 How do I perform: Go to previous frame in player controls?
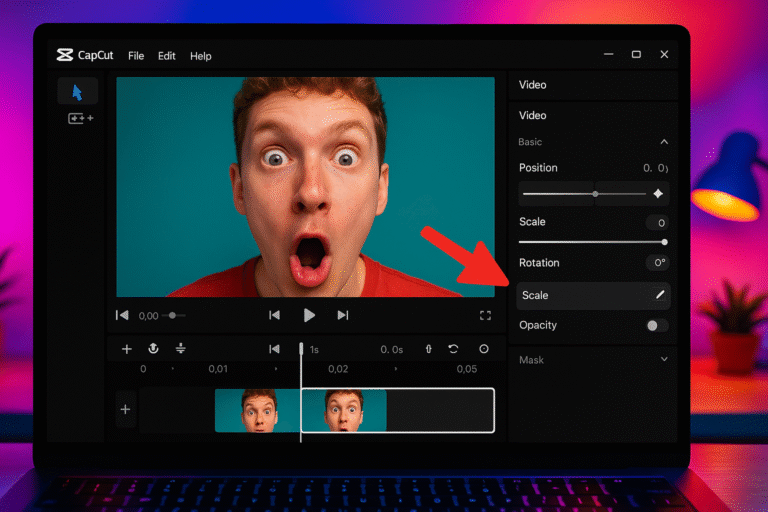[274, 315]
